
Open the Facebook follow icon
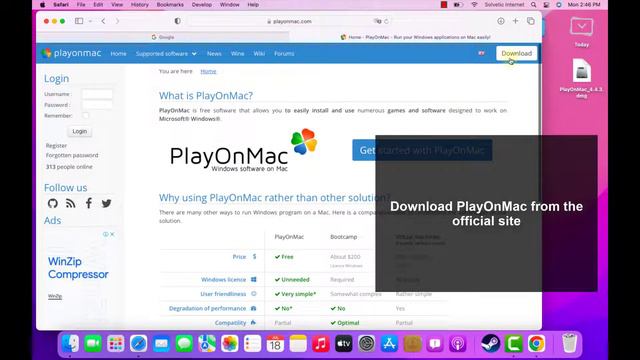click(89, 203)
